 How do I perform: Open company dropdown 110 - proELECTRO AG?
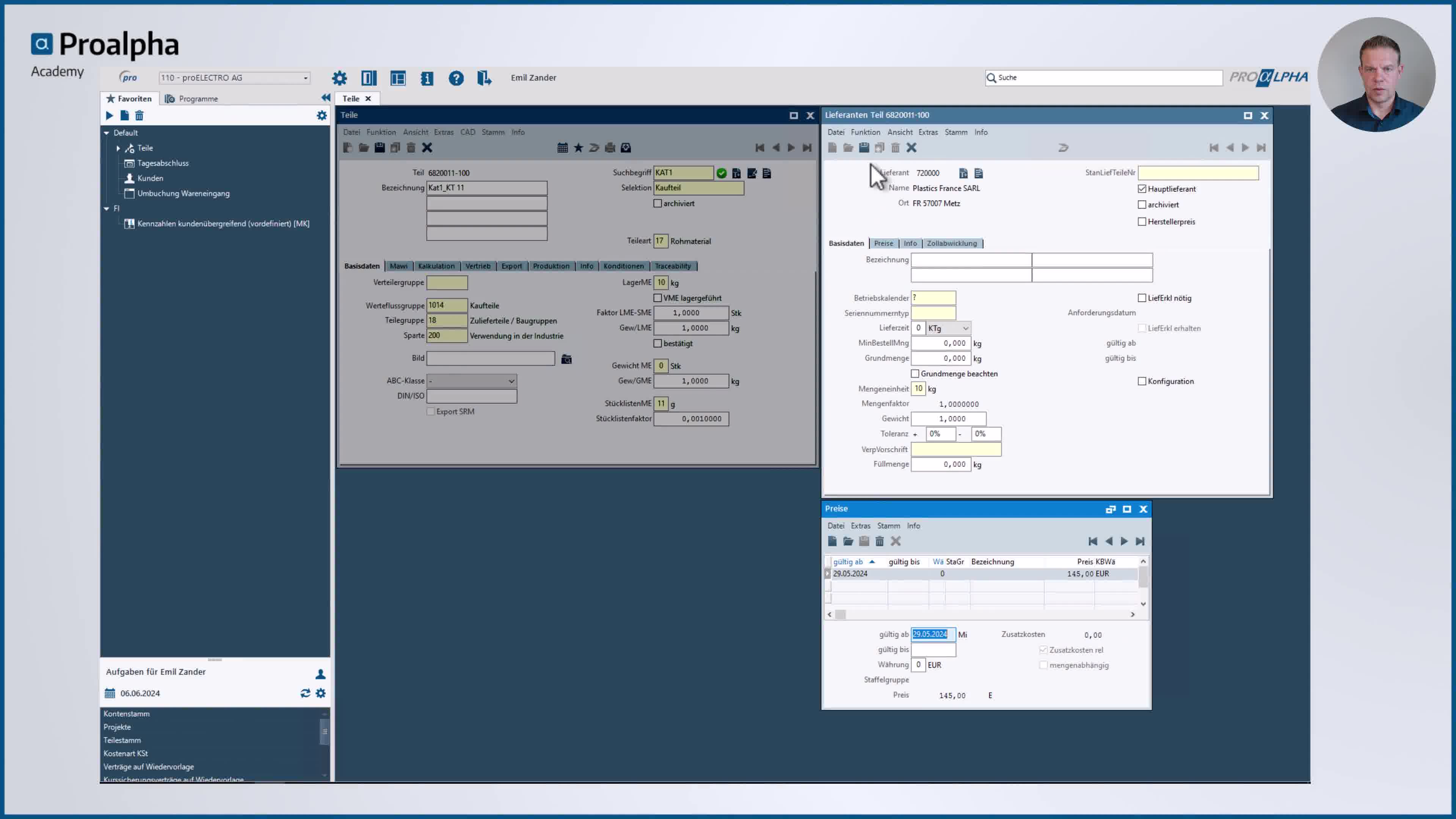tap(235, 78)
